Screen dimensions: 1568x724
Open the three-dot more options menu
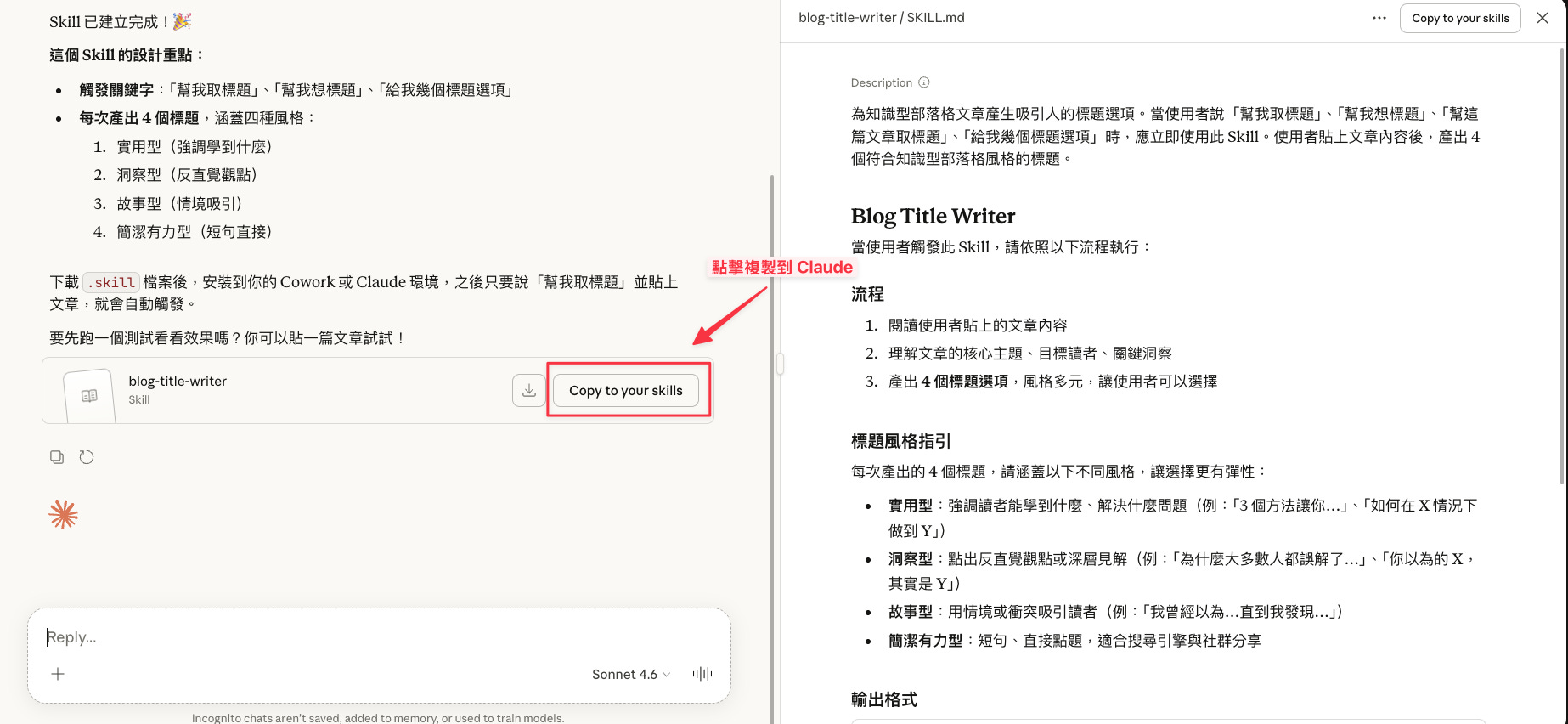(x=1379, y=18)
